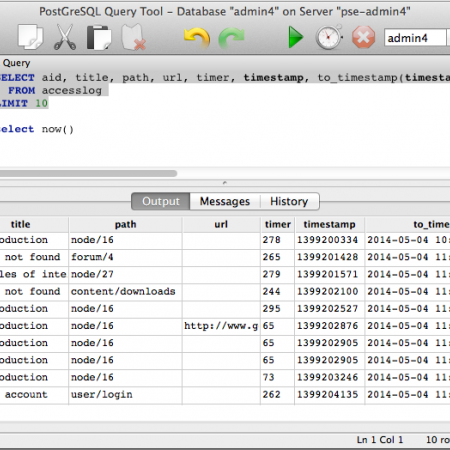This screenshot has width=450, height=450.
Task: Select the admin4 database combo box
Action: pyautogui.click(x=417, y=38)
